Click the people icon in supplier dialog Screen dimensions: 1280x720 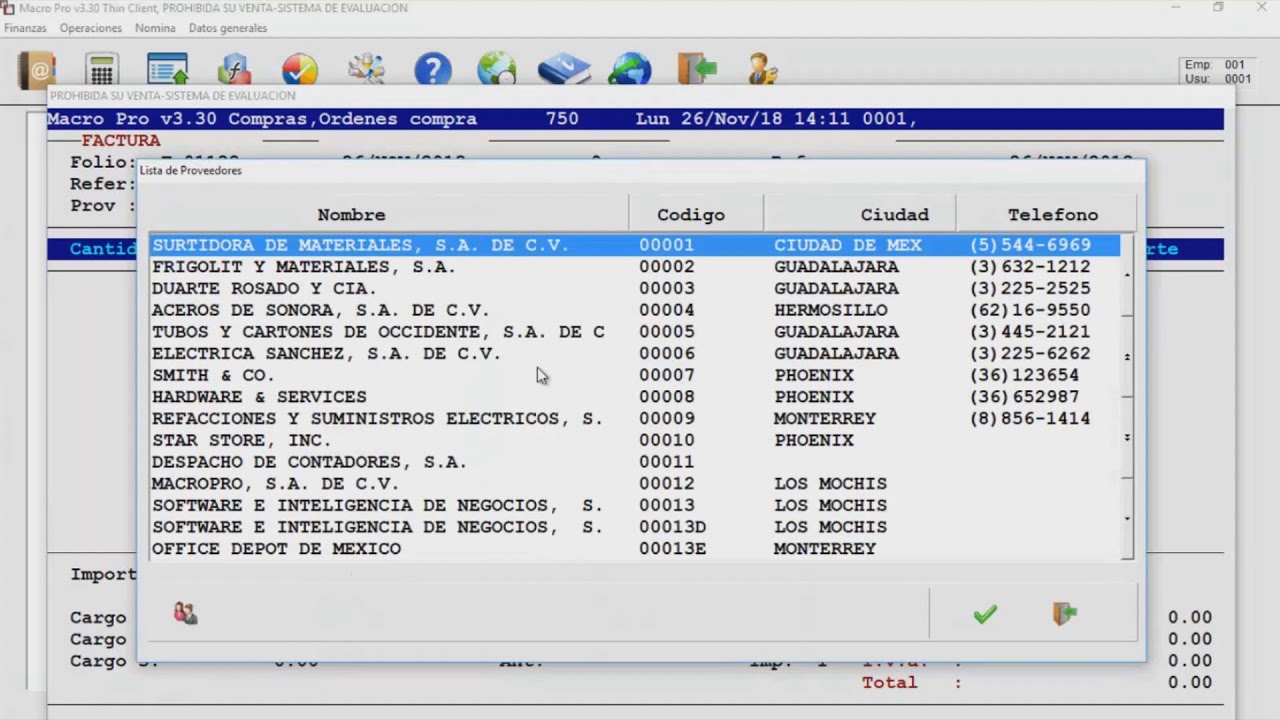[x=185, y=613]
